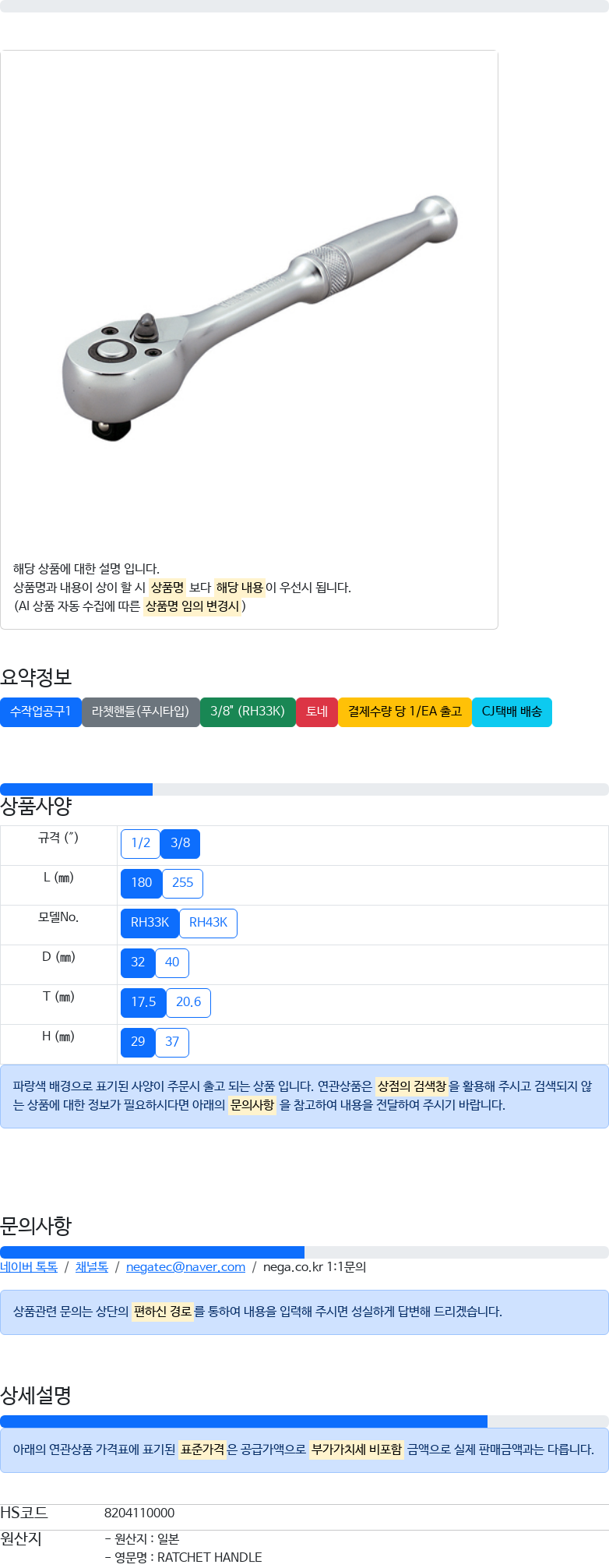Click the 라쳇핸들(푸시타입) tag
609x1568 pixels.
141,712
